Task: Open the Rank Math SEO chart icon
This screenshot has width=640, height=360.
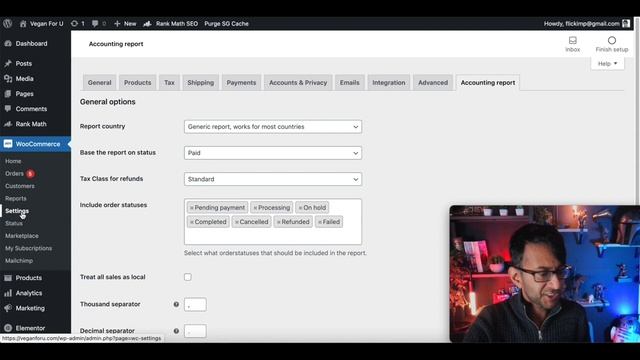Action: tap(147, 24)
